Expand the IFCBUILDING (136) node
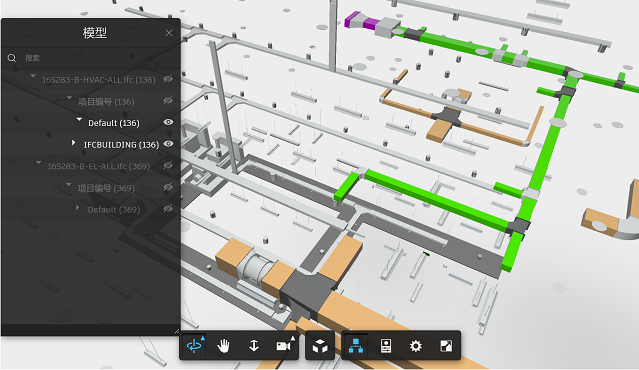The width and height of the screenshot is (639, 370). point(73,143)
